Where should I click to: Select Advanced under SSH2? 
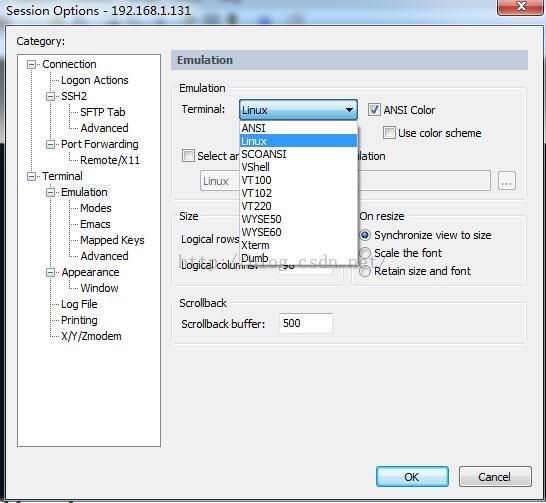[x=104, y=128]
